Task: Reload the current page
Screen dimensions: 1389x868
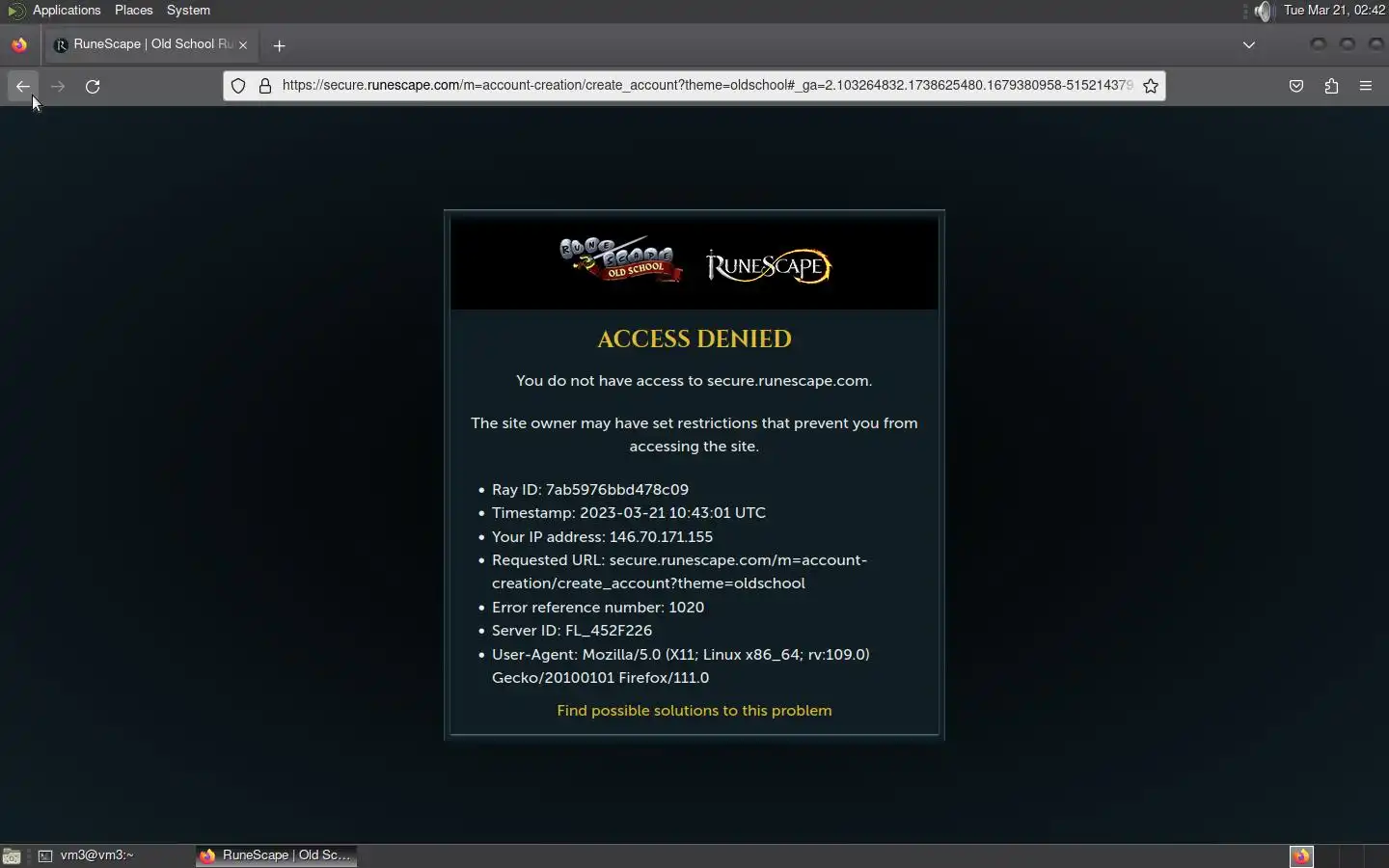Action: click(x=93, y=86)
